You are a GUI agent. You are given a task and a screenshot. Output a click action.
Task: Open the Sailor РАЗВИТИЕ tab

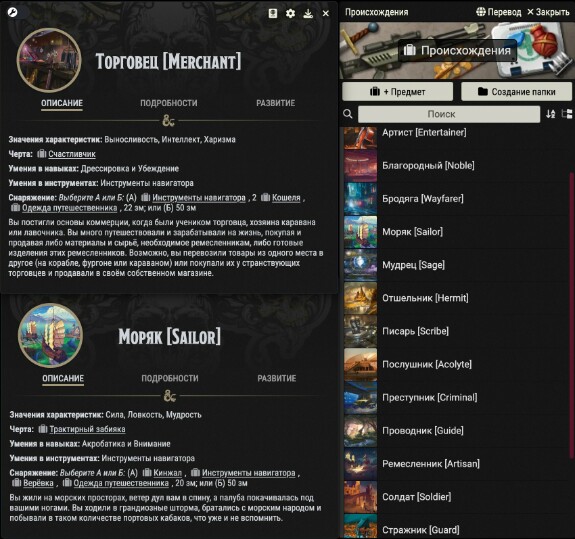[276, 378]
